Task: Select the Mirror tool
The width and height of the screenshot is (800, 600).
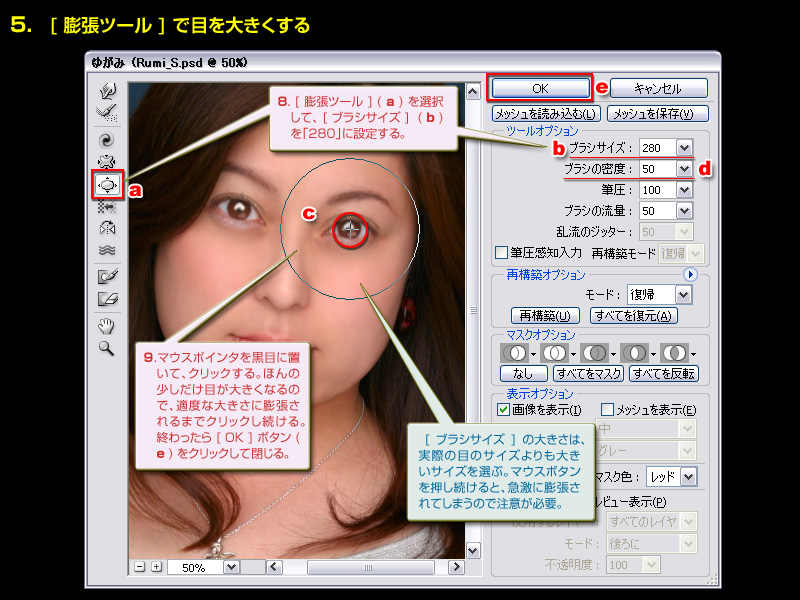Action: tap(107, 228)
